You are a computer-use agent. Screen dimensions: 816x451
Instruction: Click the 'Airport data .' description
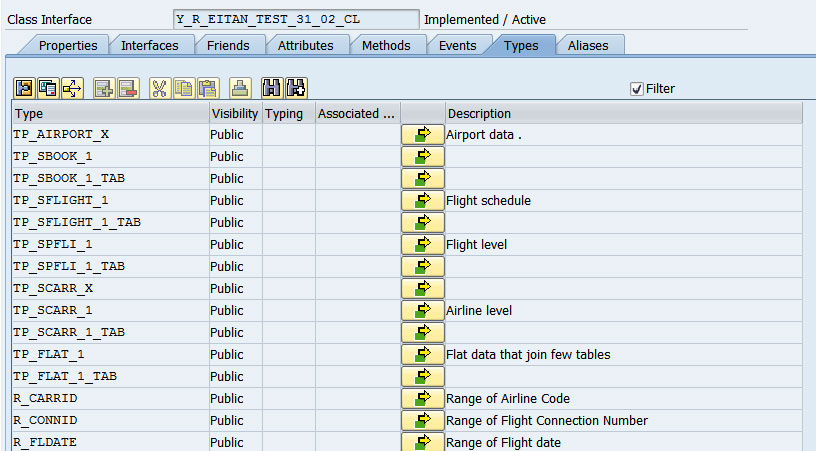point(483,135)
